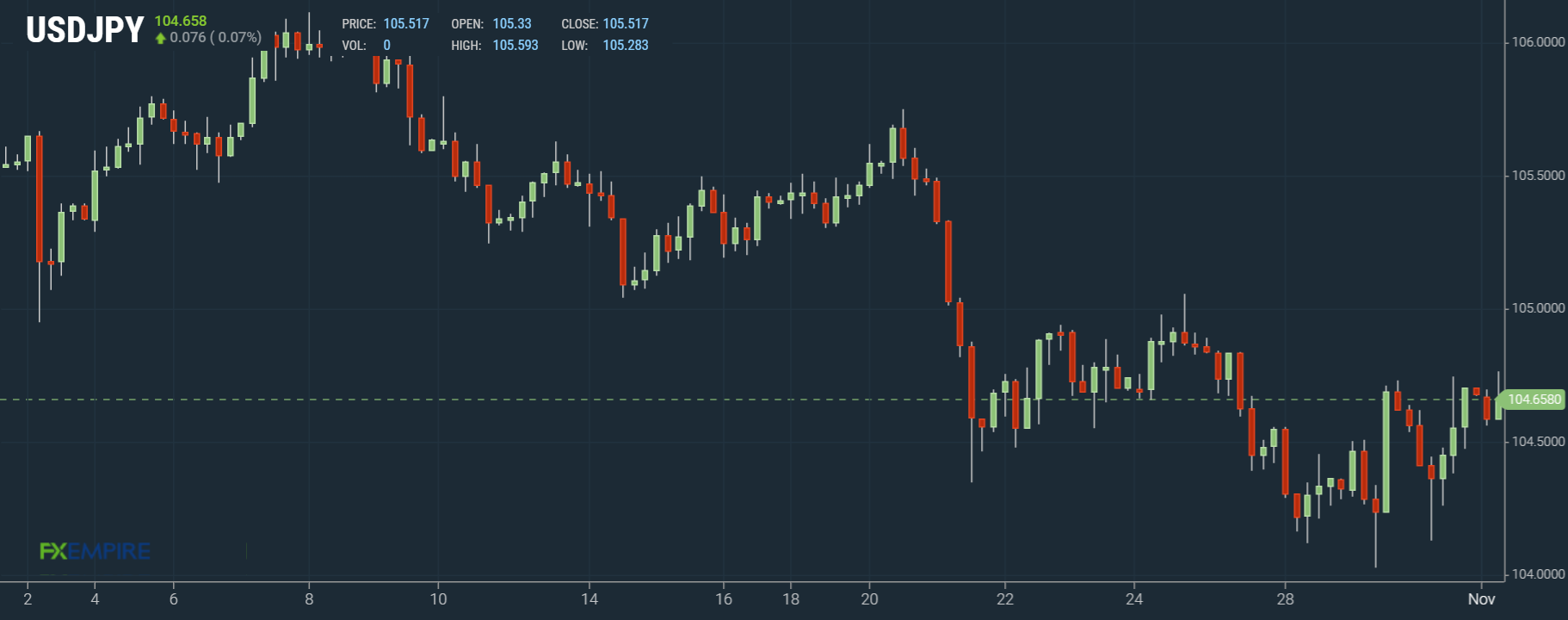Screen dimensions: 1568x620
Task: Click the 104.5000 price axis label
Action: (1539, 442)
